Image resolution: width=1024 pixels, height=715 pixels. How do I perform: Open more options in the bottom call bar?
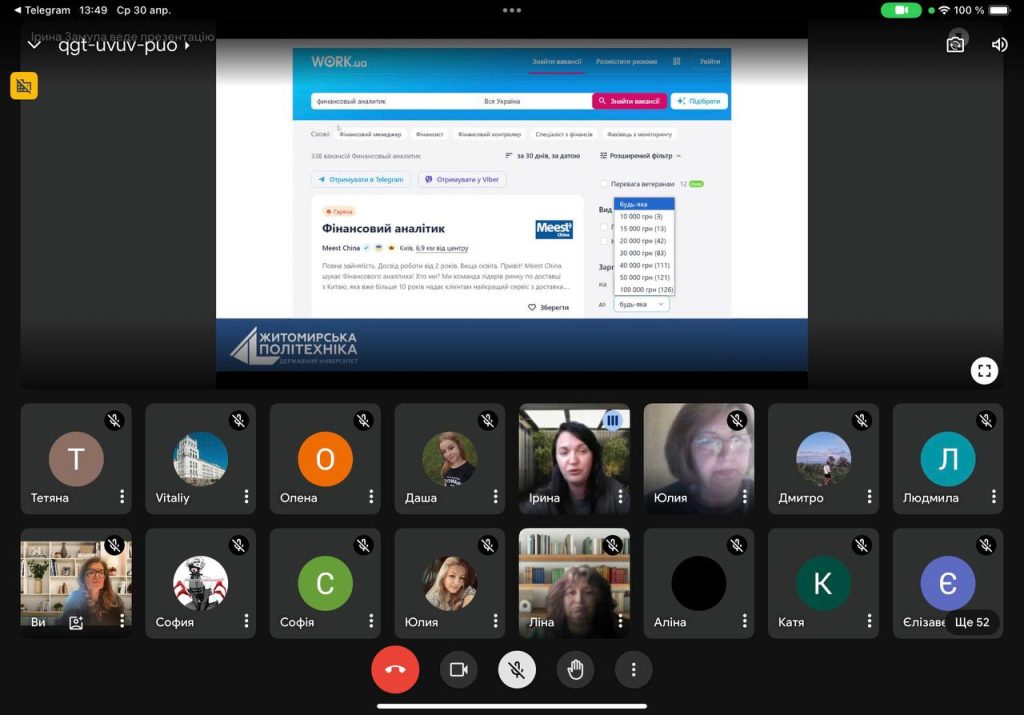633,669
